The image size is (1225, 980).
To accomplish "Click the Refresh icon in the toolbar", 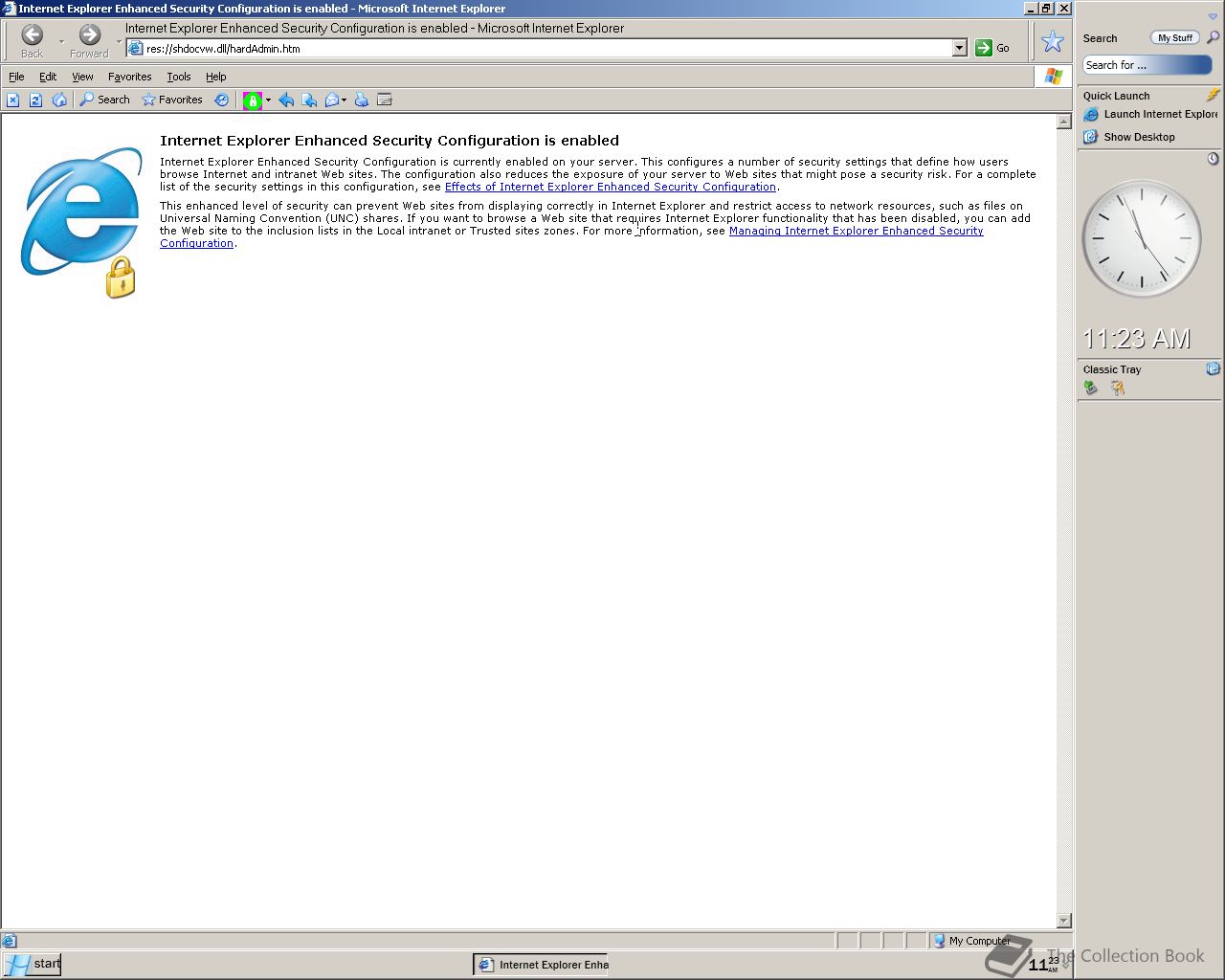I will tap(35, 100).
